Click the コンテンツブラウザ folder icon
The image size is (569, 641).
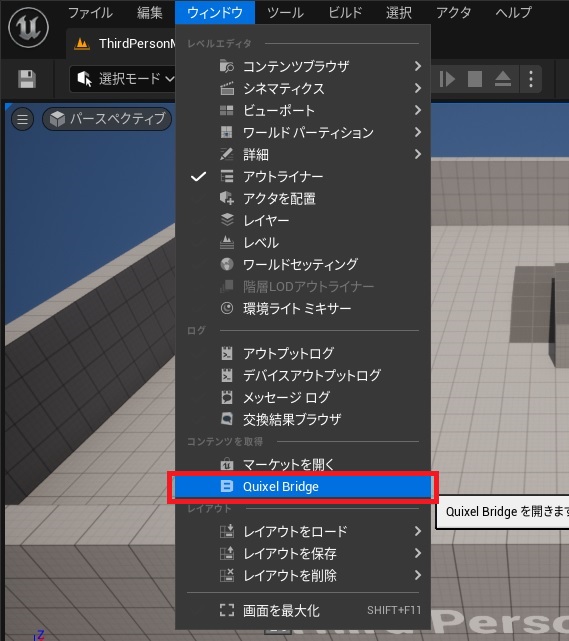click(227, 66)
